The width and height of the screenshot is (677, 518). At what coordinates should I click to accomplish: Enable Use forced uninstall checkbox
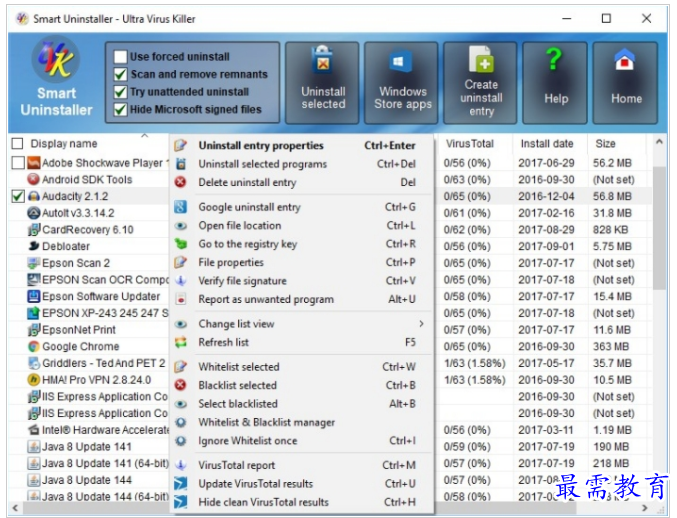pos(120,57)
